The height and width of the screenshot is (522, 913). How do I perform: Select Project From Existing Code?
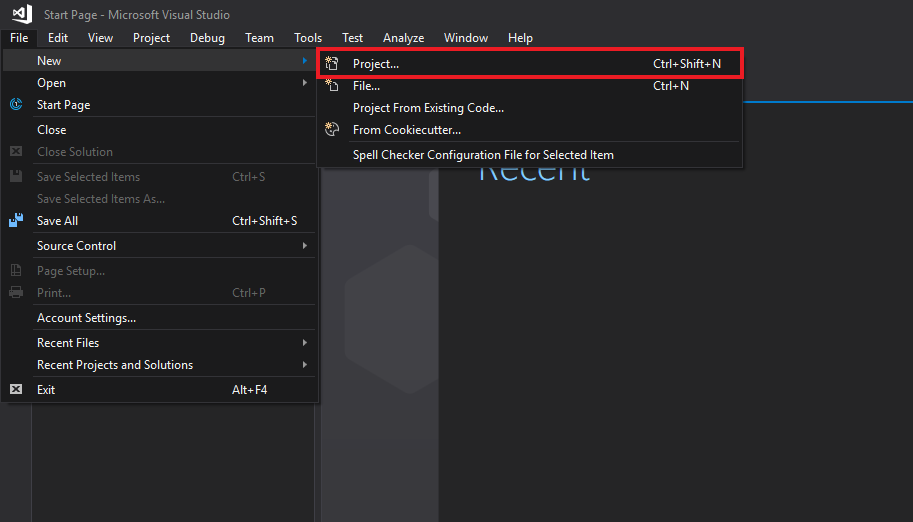coord(428,108)
